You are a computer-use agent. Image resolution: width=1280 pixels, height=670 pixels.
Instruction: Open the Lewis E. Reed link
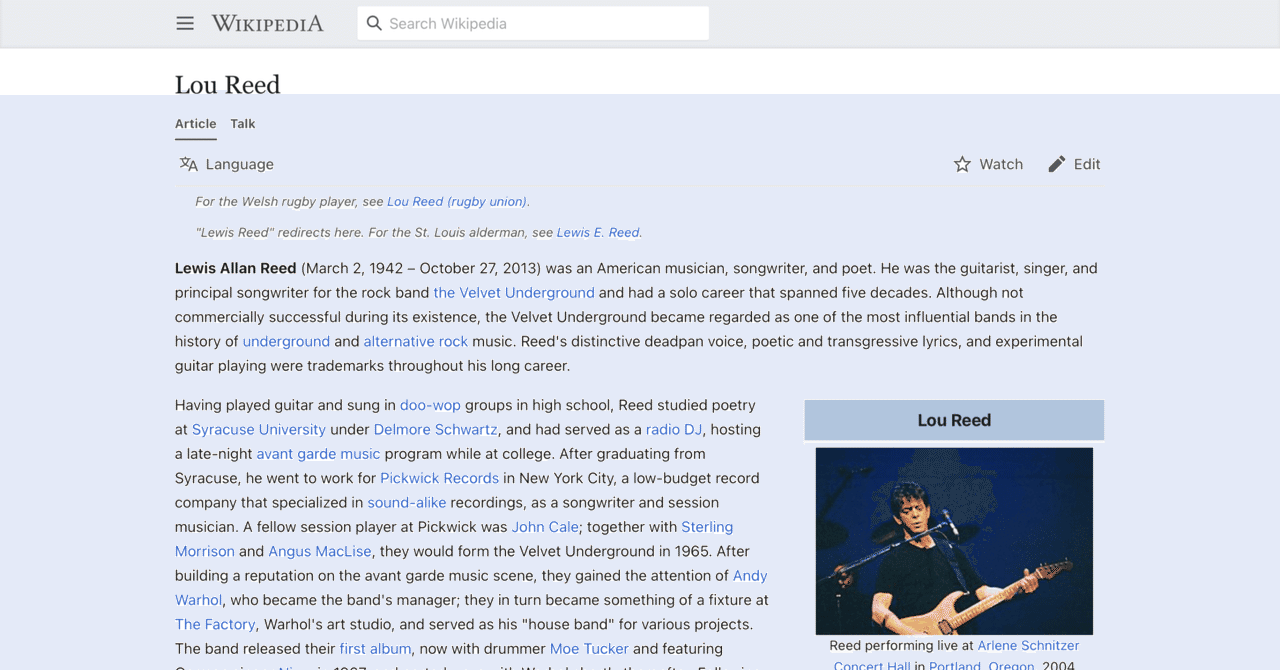tap(598, 232)
